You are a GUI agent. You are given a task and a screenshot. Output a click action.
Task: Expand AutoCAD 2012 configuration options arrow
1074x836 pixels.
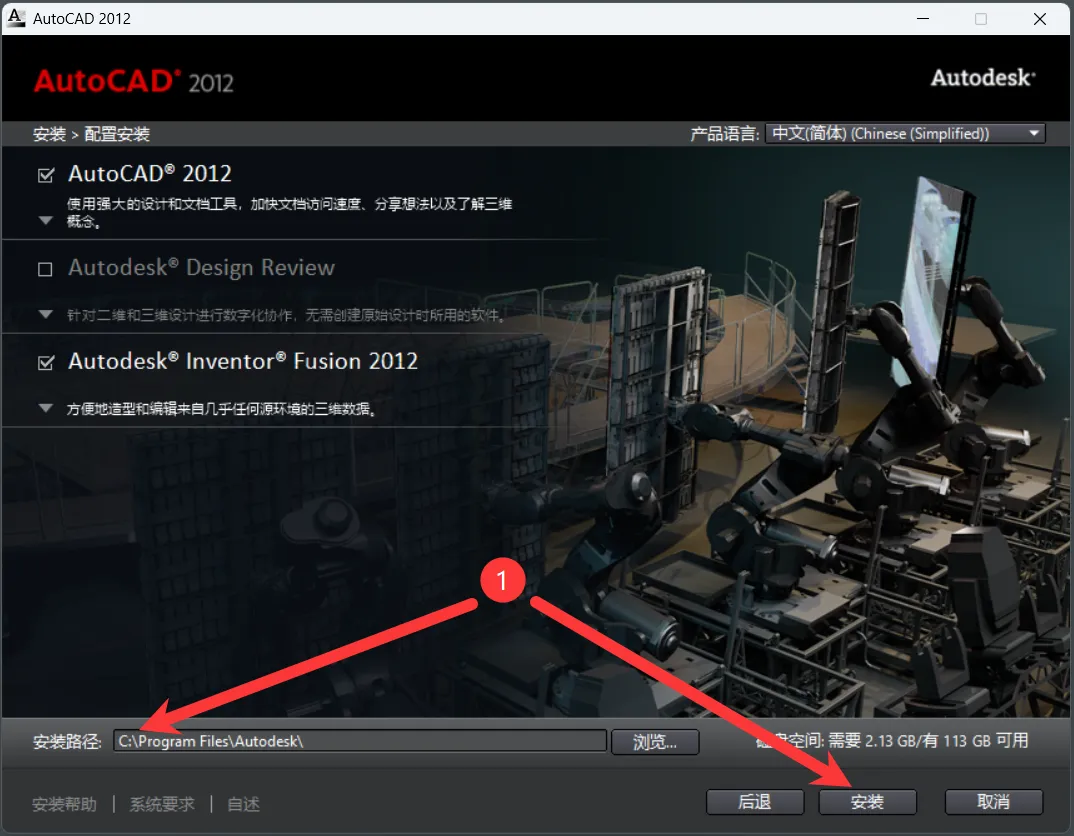[x=46, y=220]
